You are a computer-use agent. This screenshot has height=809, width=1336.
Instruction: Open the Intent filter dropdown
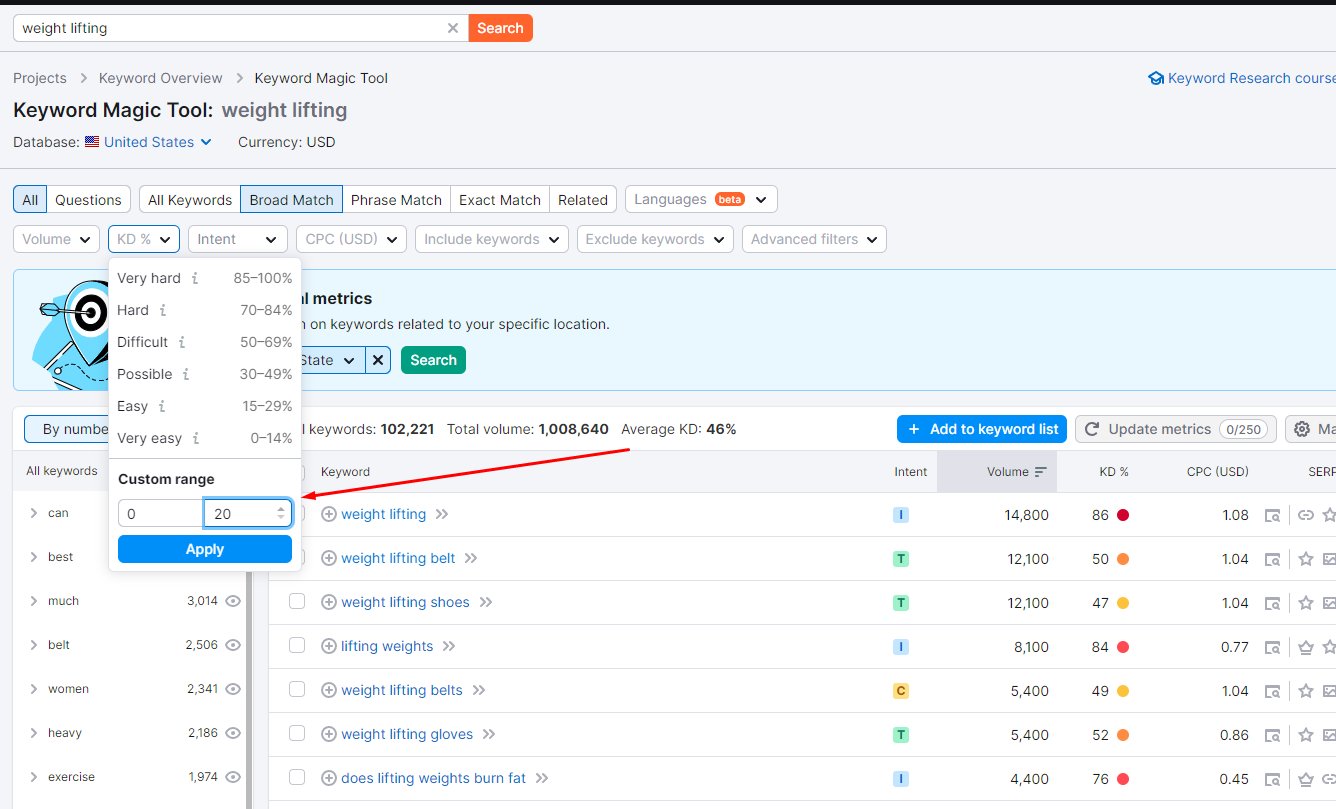click(238, 239)
